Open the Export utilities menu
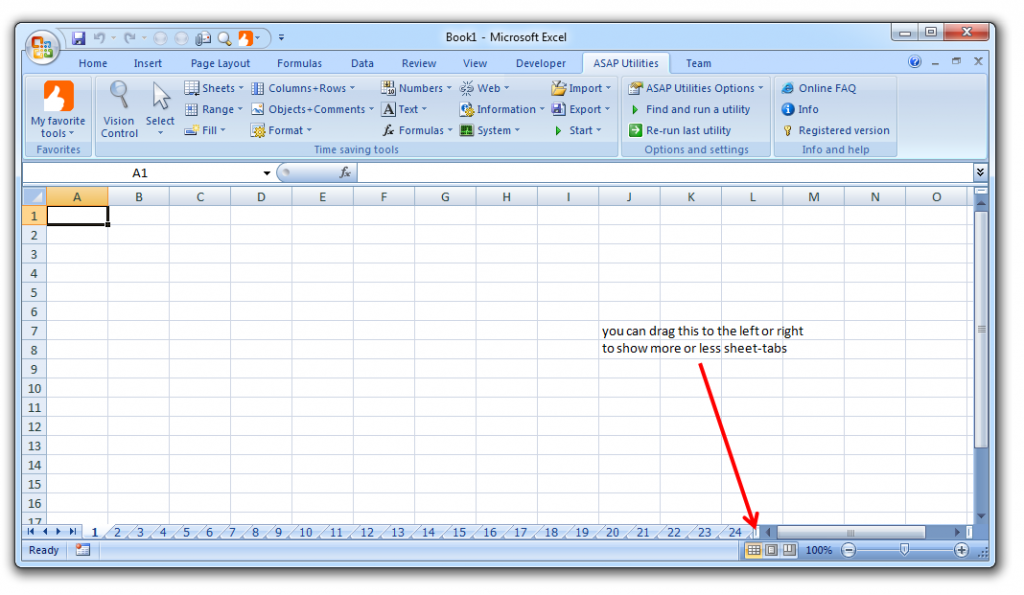The image size is (1024, 595). (x=581, y=109)
